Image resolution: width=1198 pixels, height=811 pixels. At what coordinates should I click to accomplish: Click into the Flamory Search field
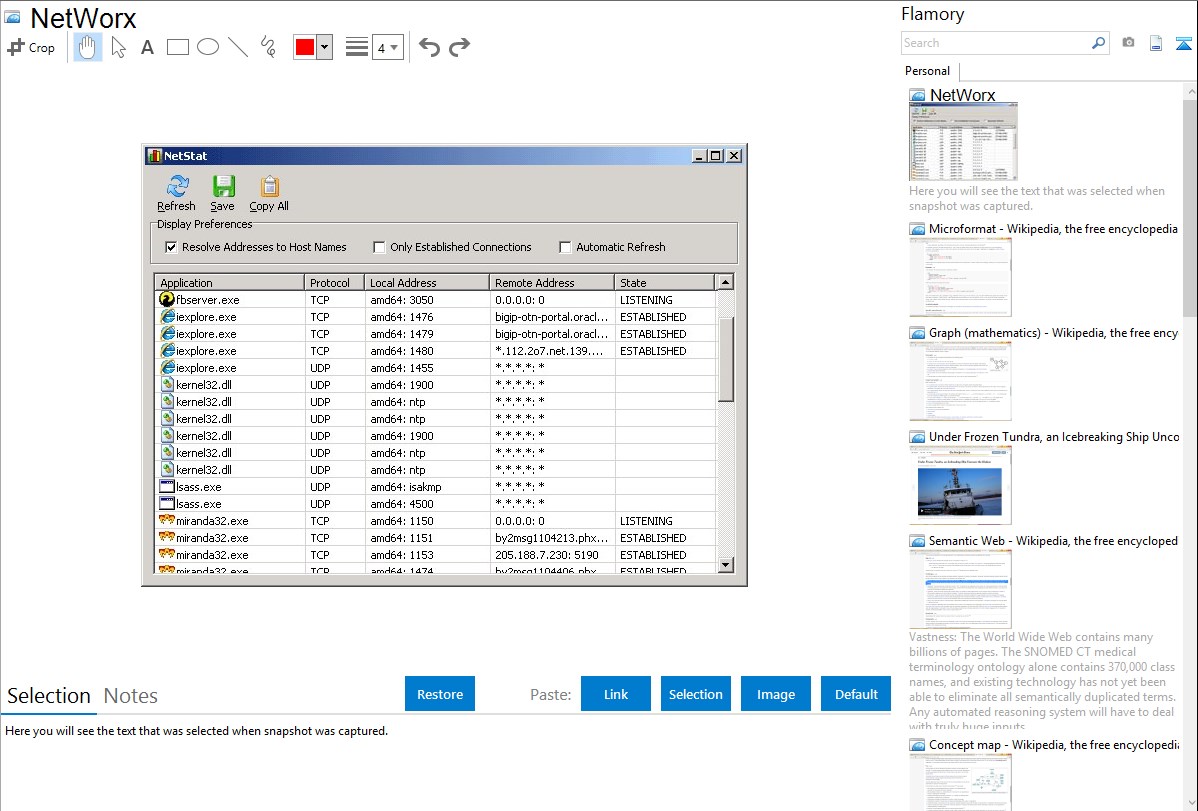[x=996, y=43]
